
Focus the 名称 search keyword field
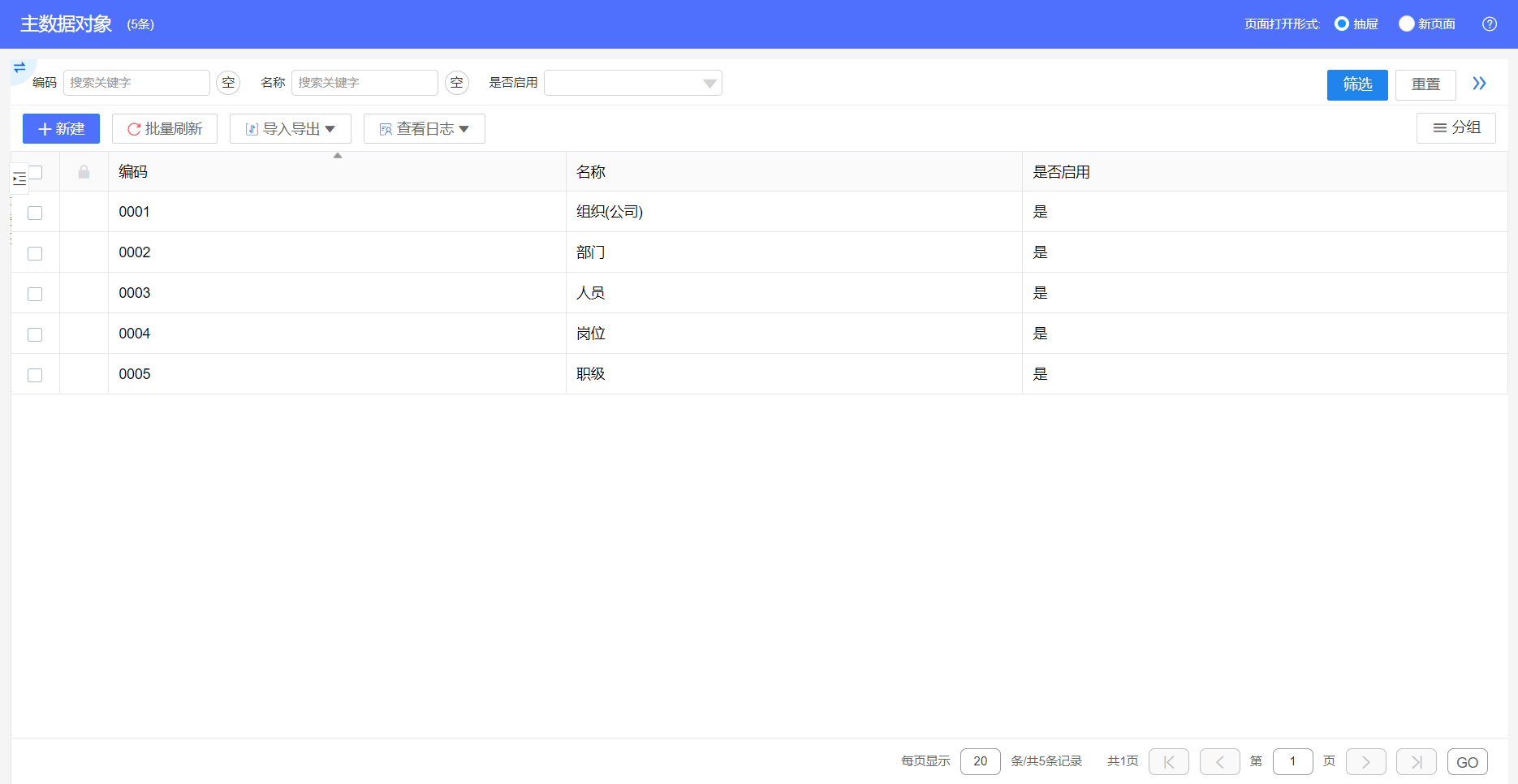point(364,83)
